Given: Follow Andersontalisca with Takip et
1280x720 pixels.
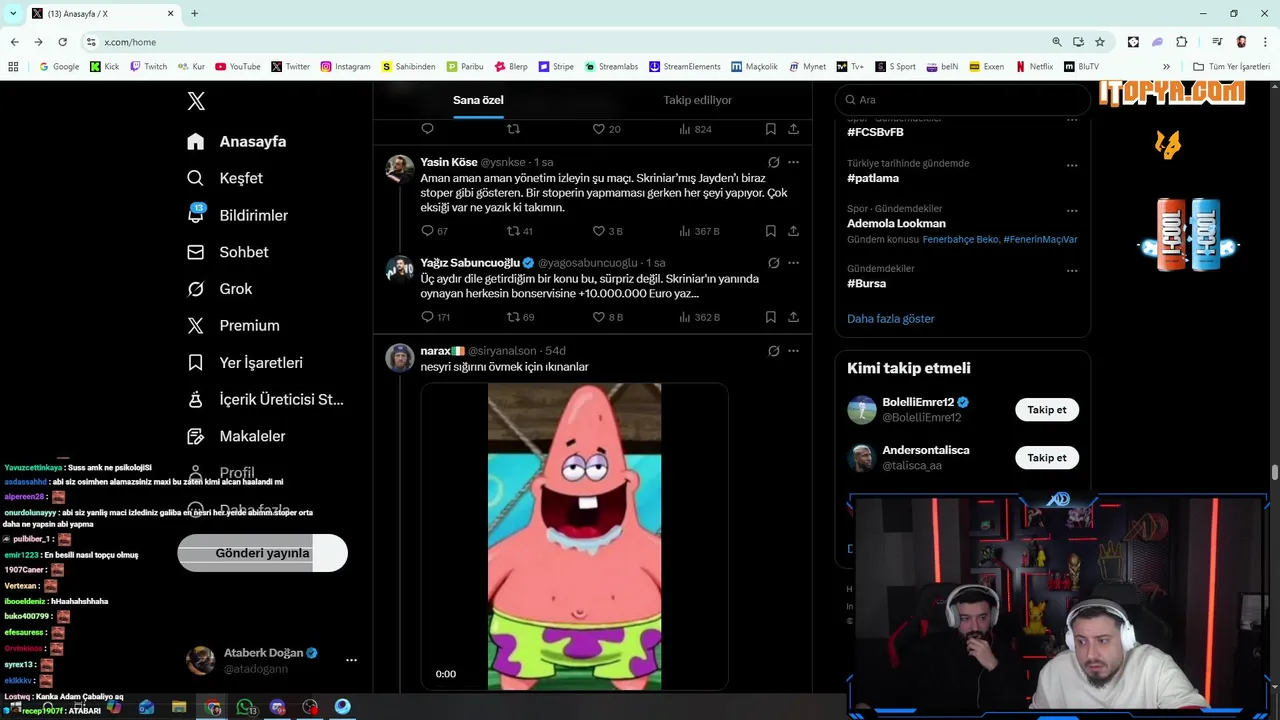Looking at the screenshot, I should pos(1047,458).
